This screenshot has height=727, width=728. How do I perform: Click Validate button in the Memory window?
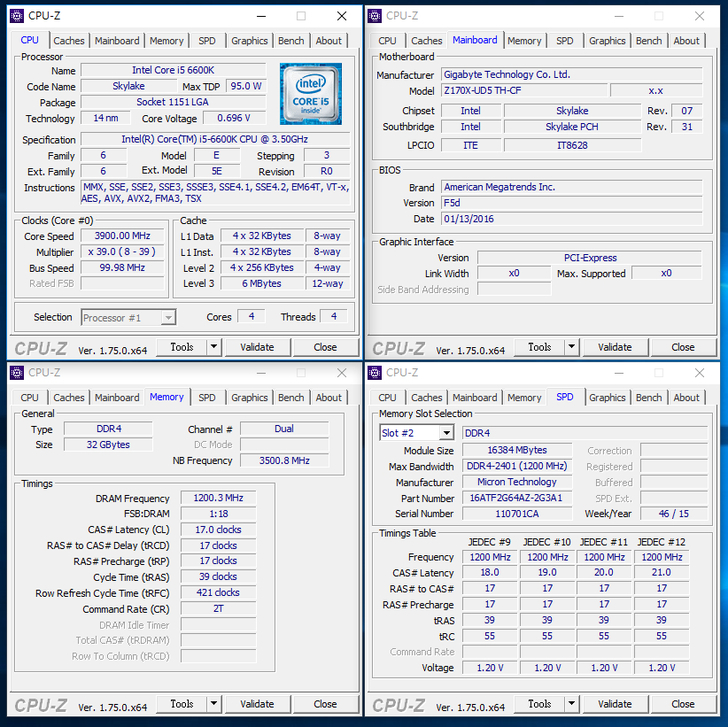[257, 704]
